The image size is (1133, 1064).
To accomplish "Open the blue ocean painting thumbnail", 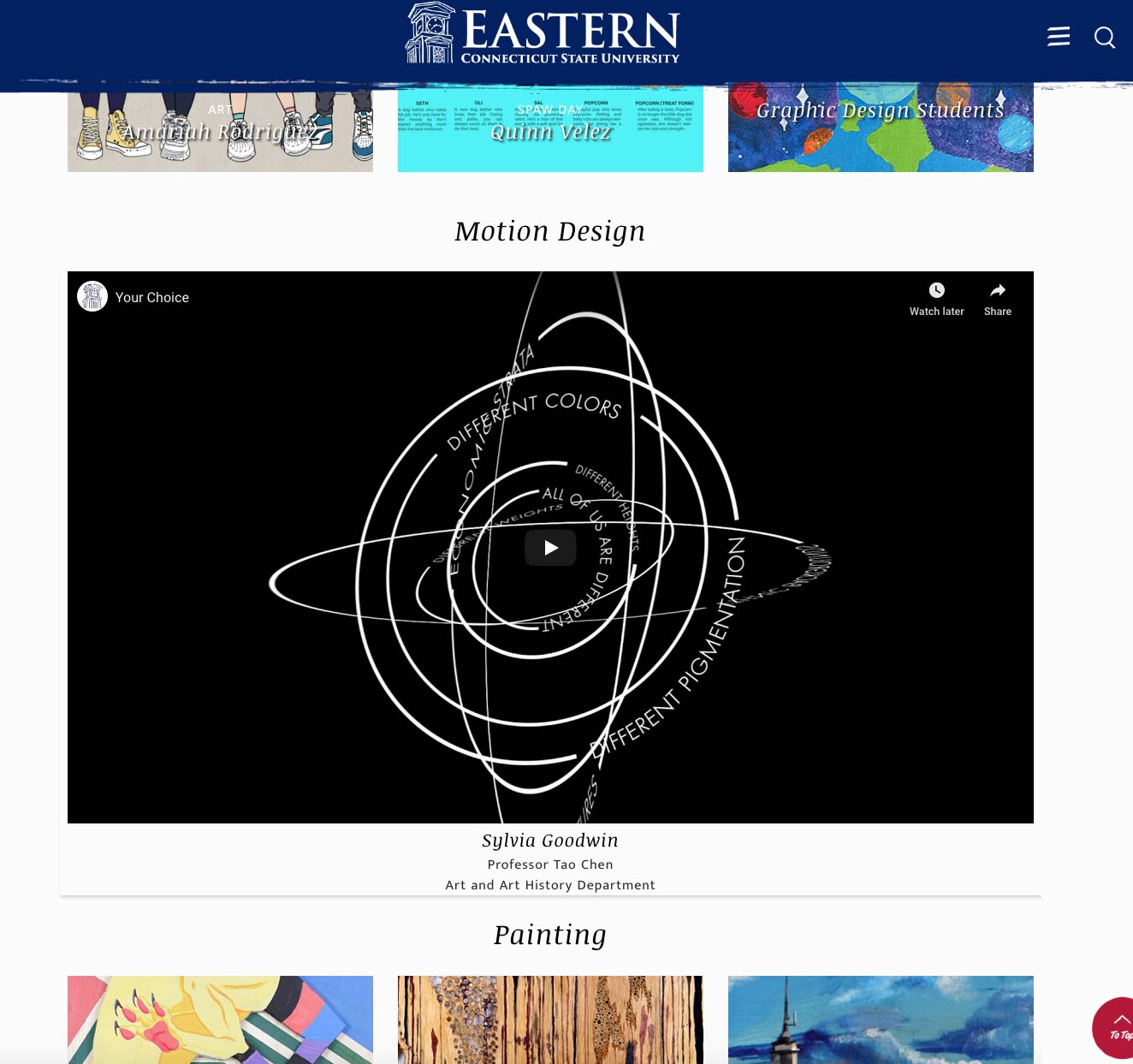I will click(881, 1019).
